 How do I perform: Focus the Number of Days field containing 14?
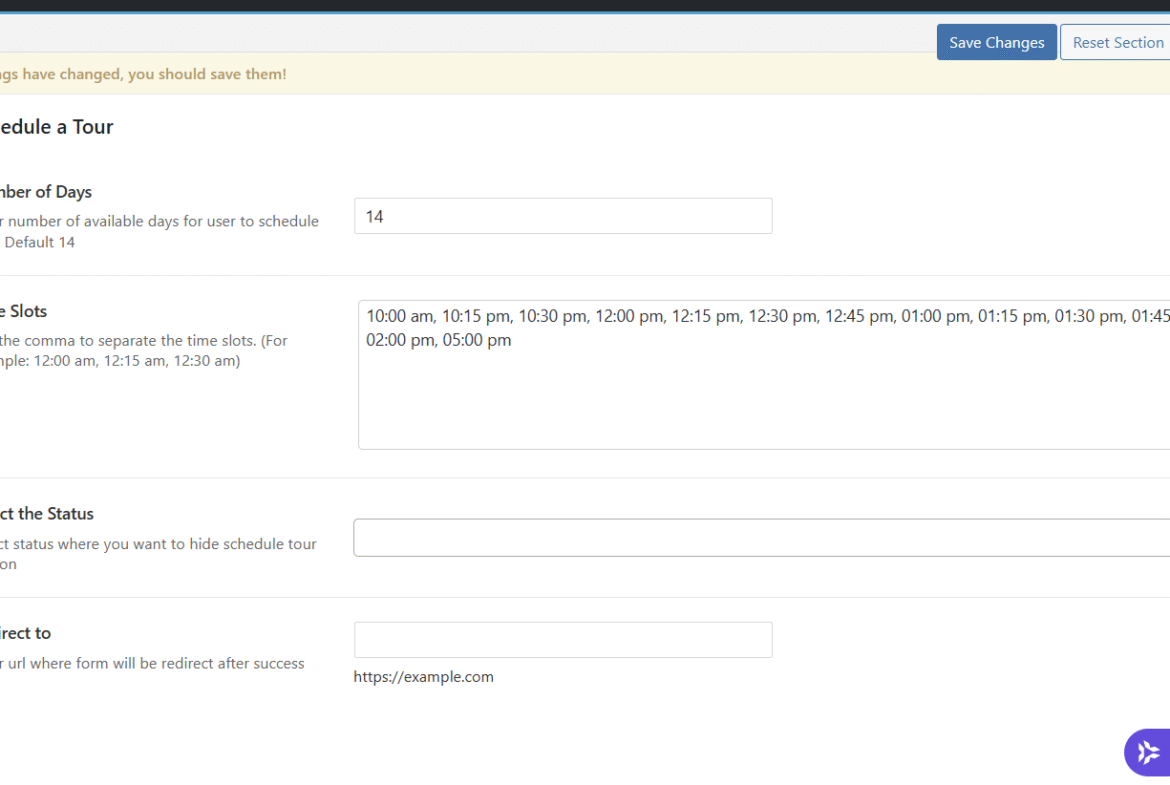coord(563,216)
